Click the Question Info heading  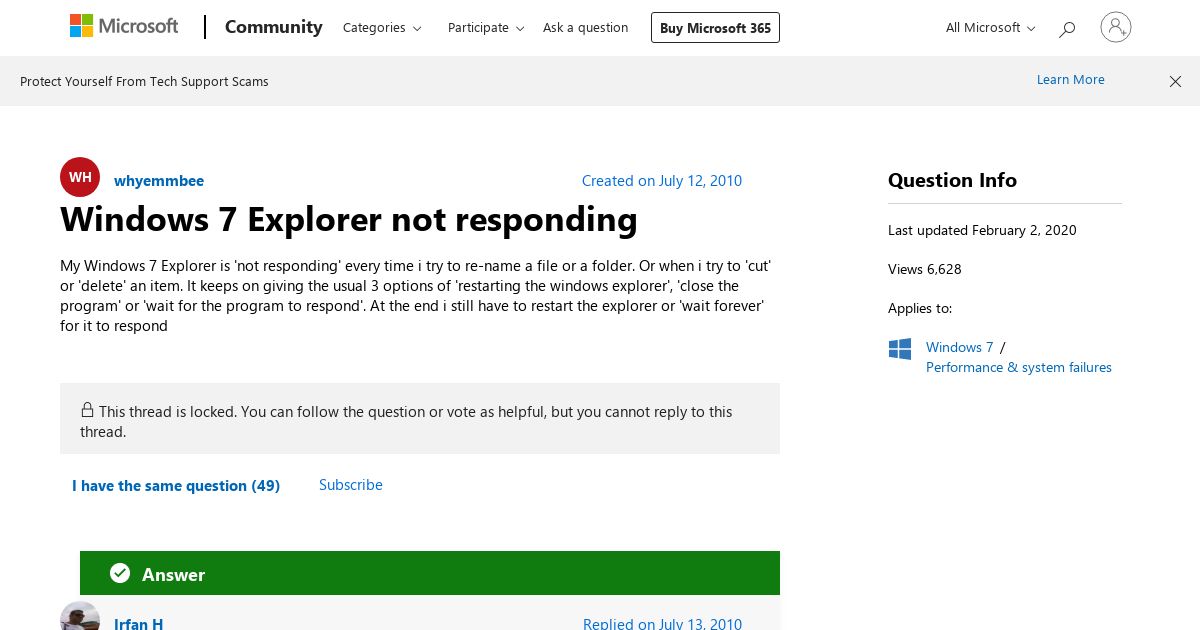click(952, 180)
